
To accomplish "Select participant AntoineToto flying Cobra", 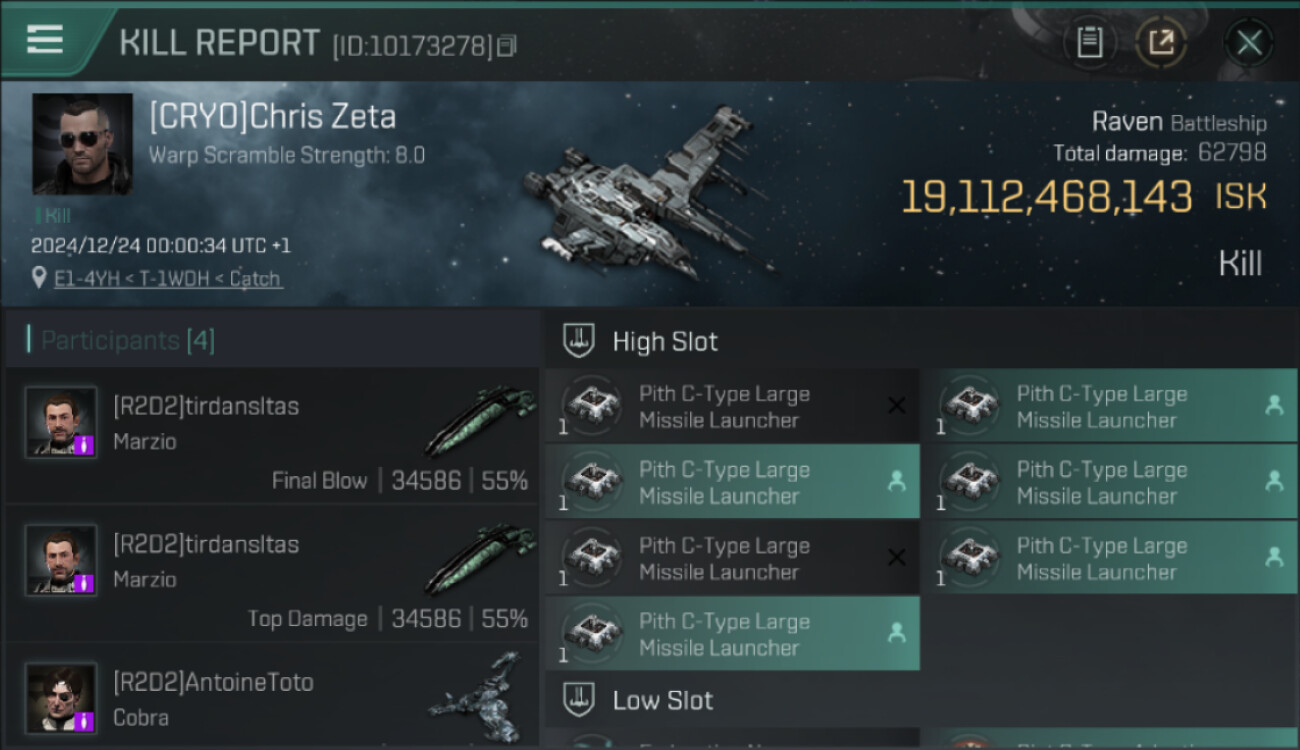I will pos(213,683).
